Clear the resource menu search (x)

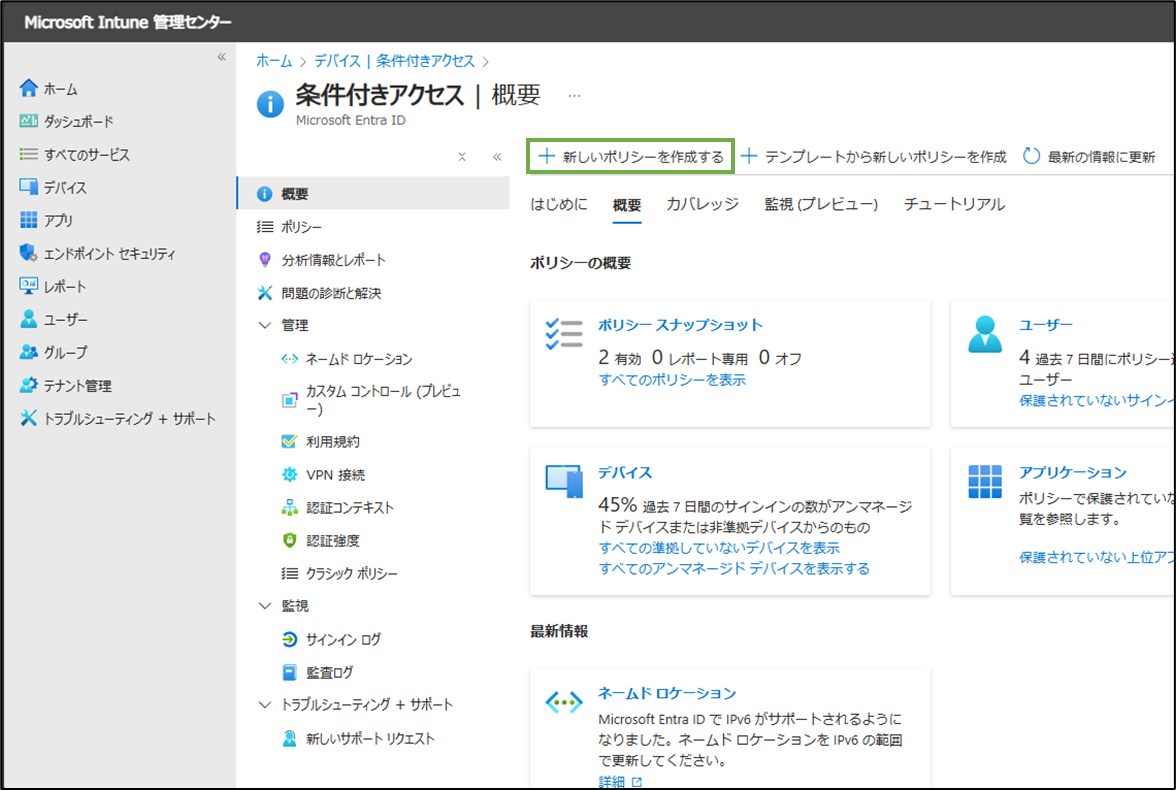462,157
